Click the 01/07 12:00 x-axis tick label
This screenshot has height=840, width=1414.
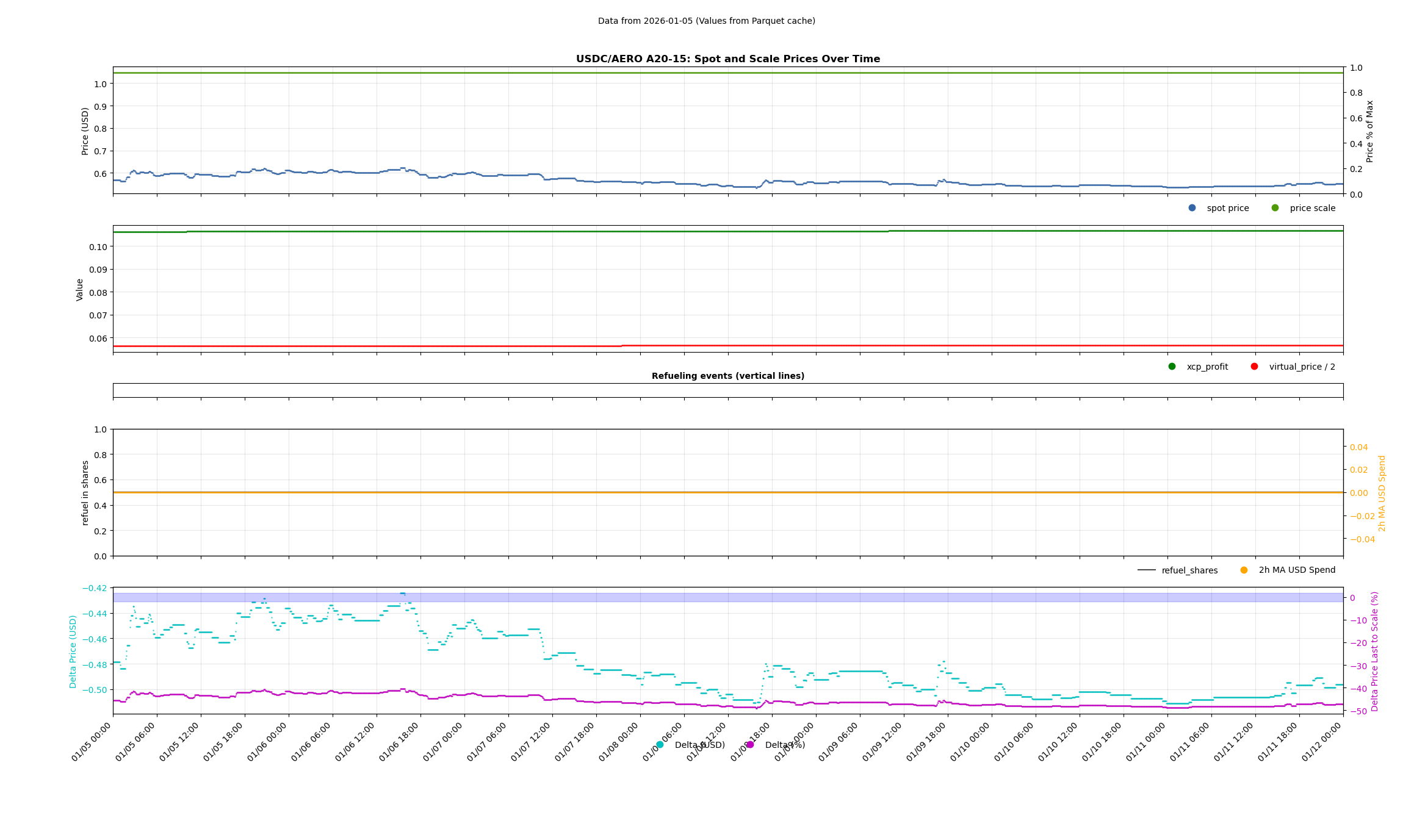532,742
